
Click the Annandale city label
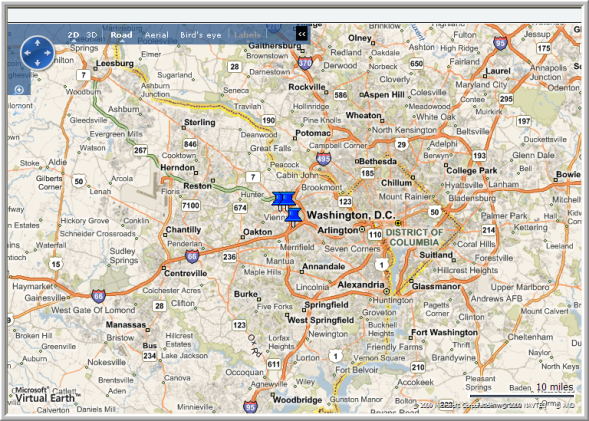click(323, 266)
